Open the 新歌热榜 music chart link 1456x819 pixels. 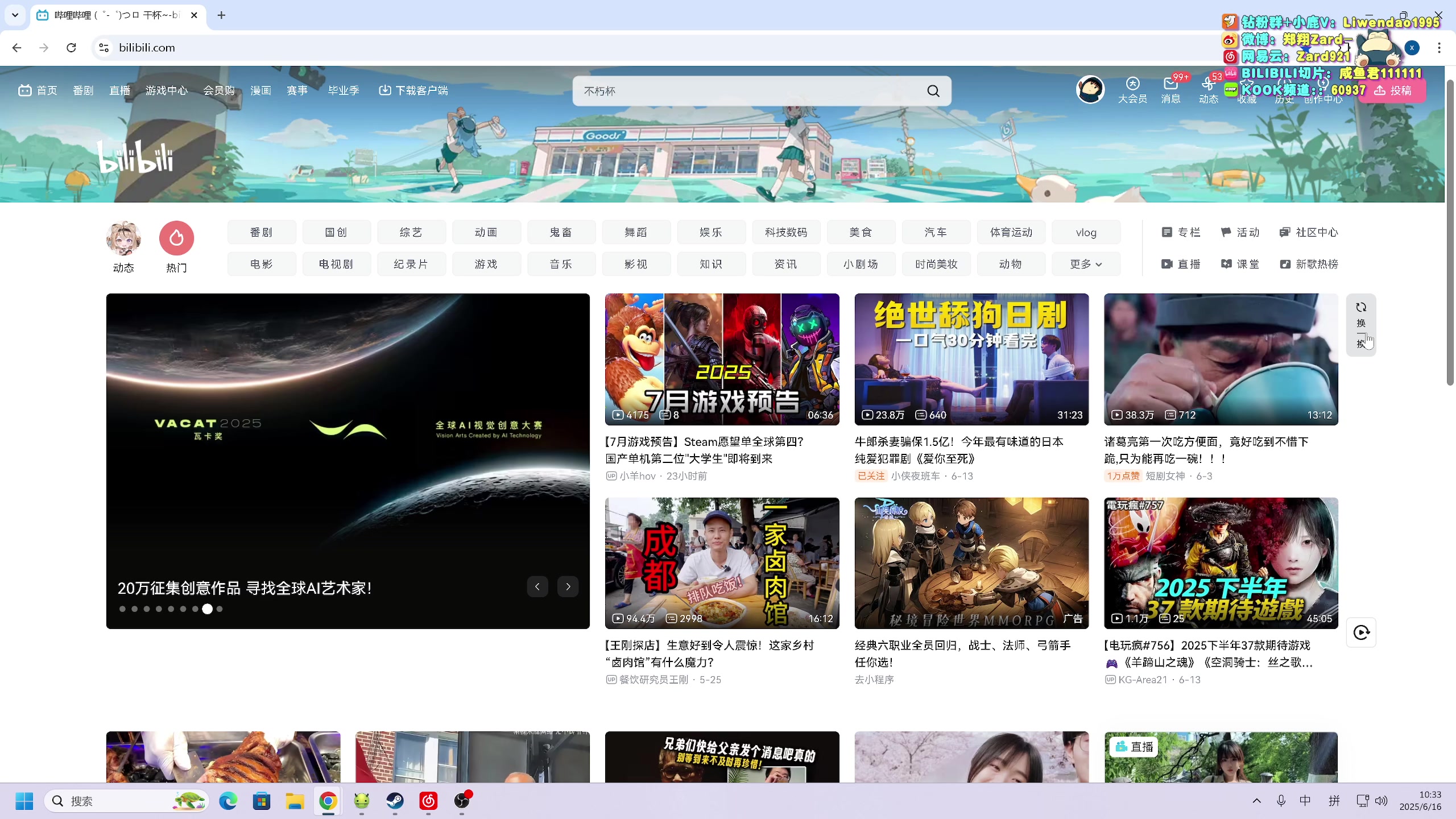tap(1309, 264)
